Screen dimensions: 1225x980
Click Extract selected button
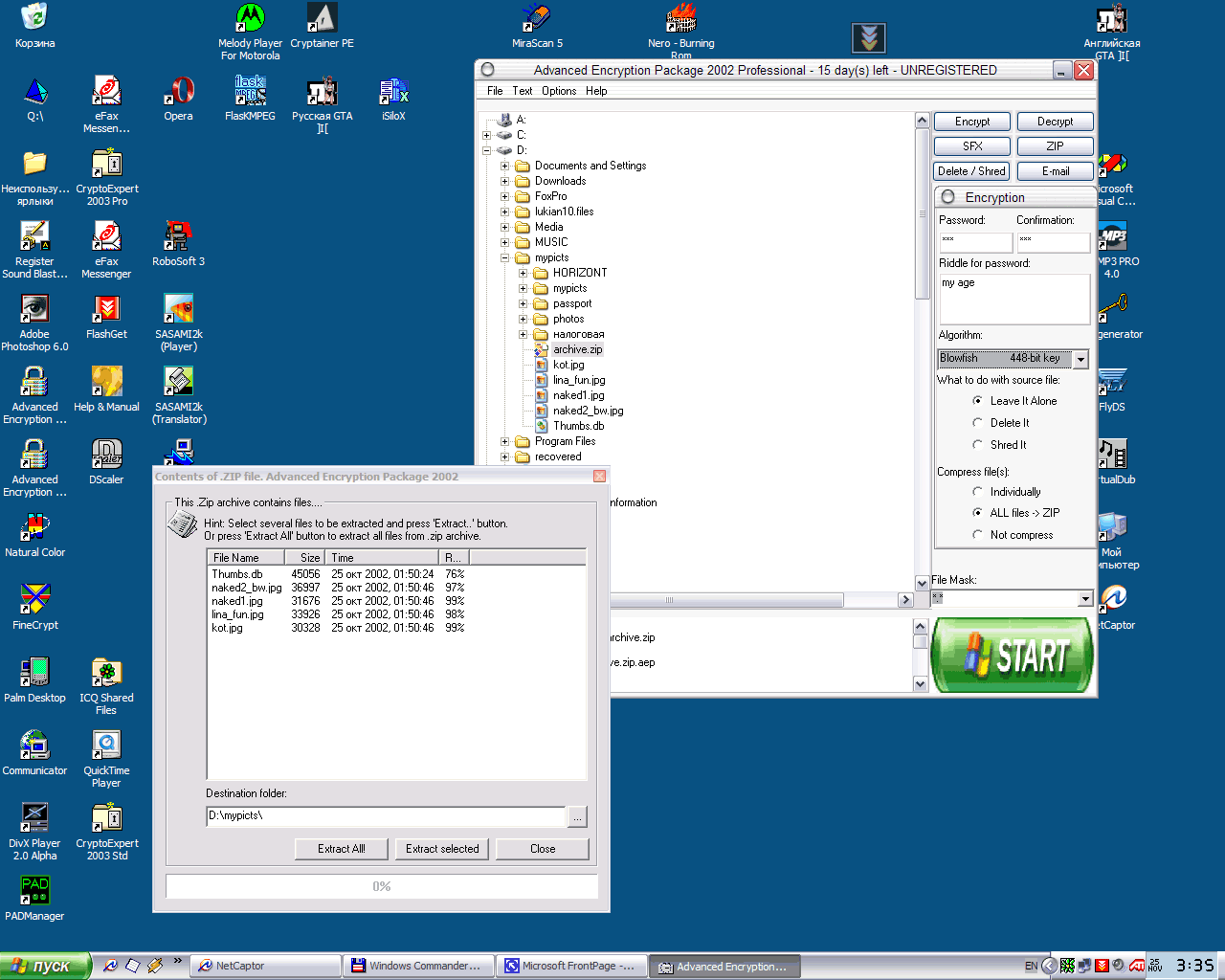point(442,849)
